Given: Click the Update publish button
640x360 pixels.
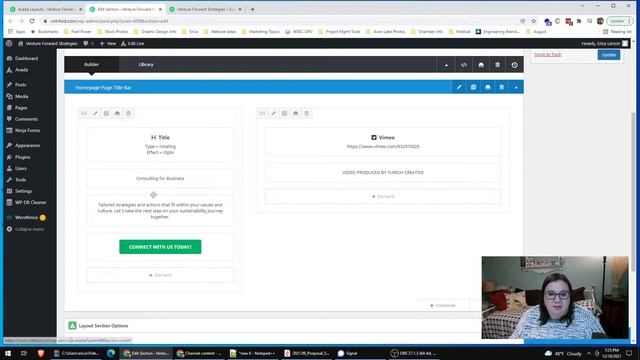Looking at the screenshot, I should [609, 55].
